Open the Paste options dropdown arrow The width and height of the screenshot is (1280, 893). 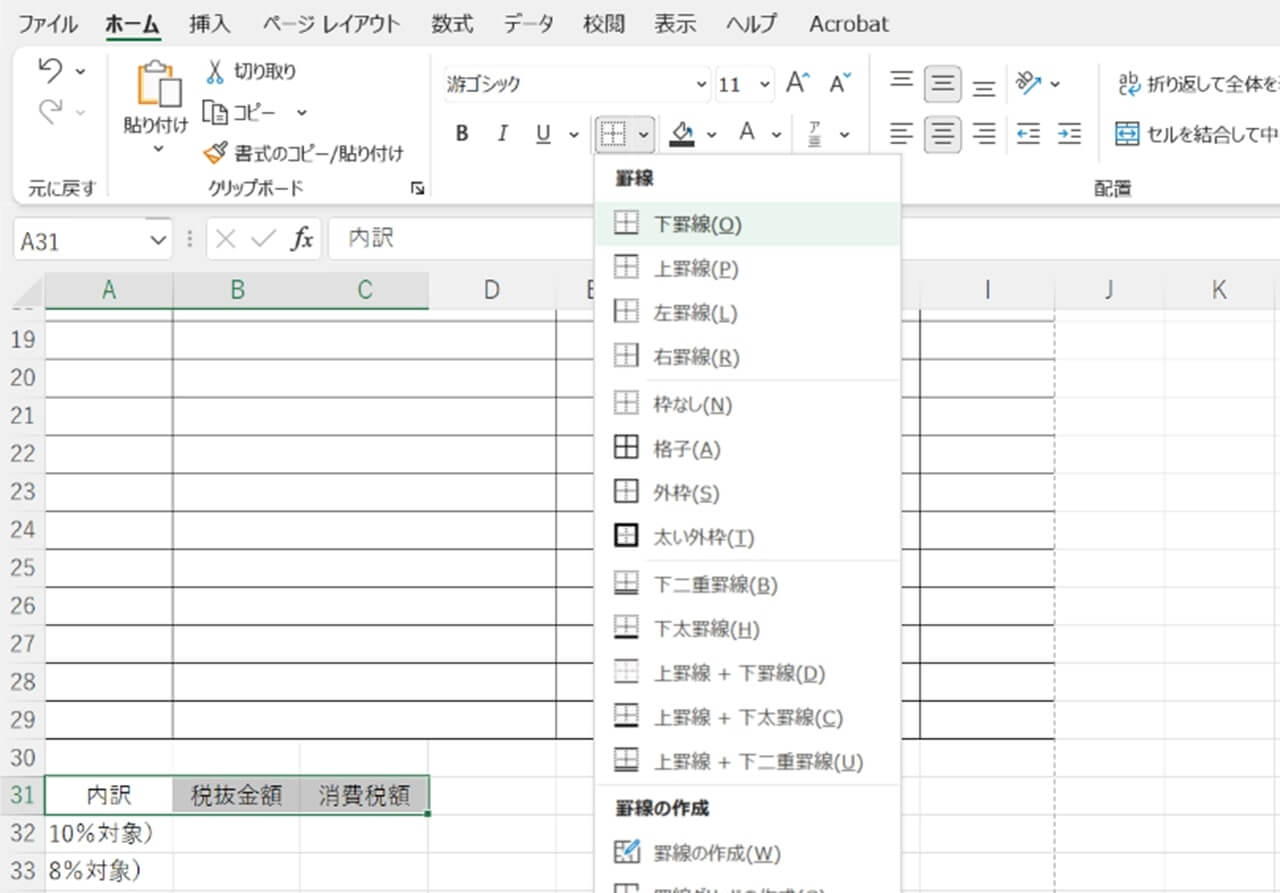(157, 148)
